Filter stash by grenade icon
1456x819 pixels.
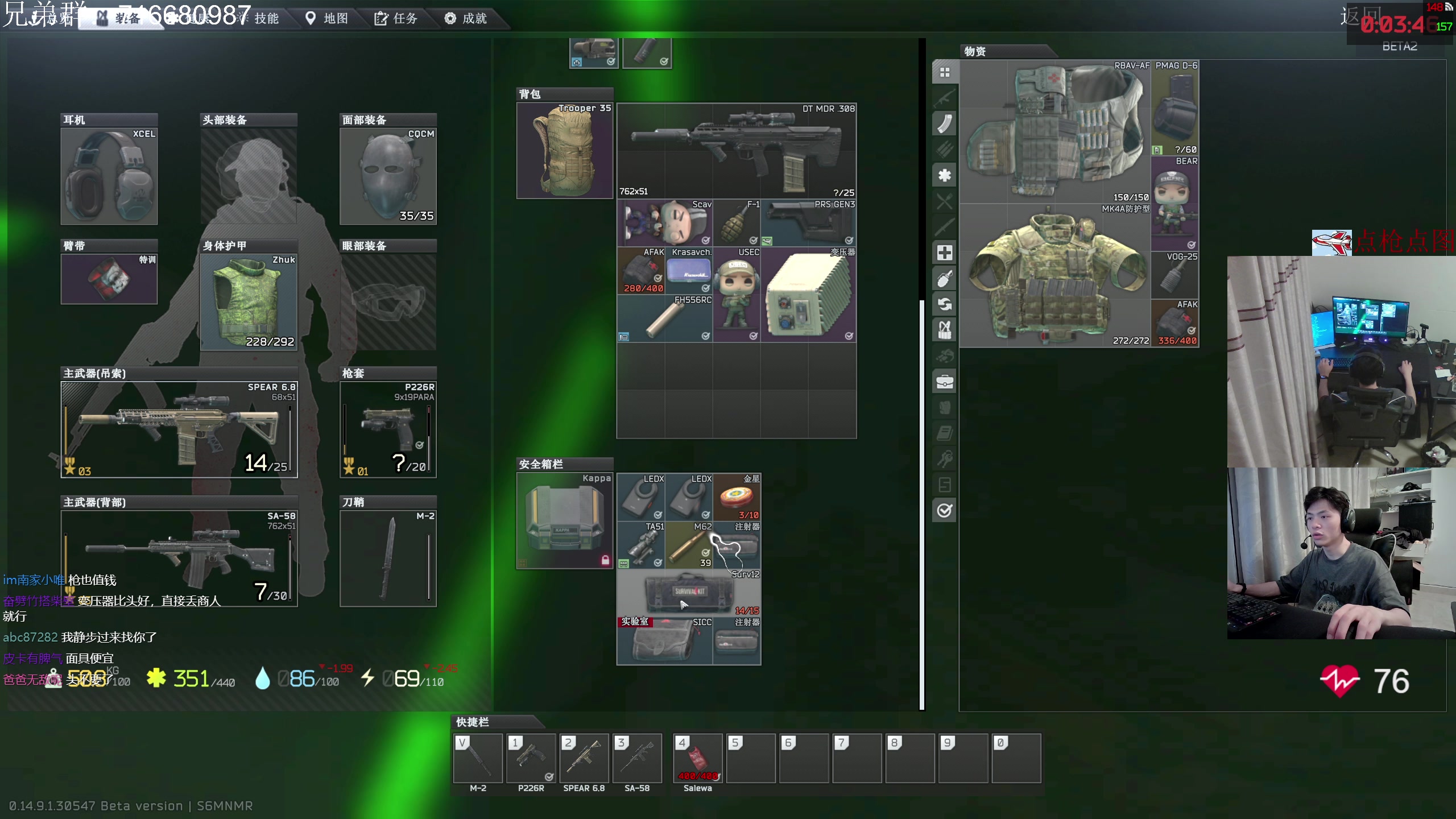(x=945, y=278)
